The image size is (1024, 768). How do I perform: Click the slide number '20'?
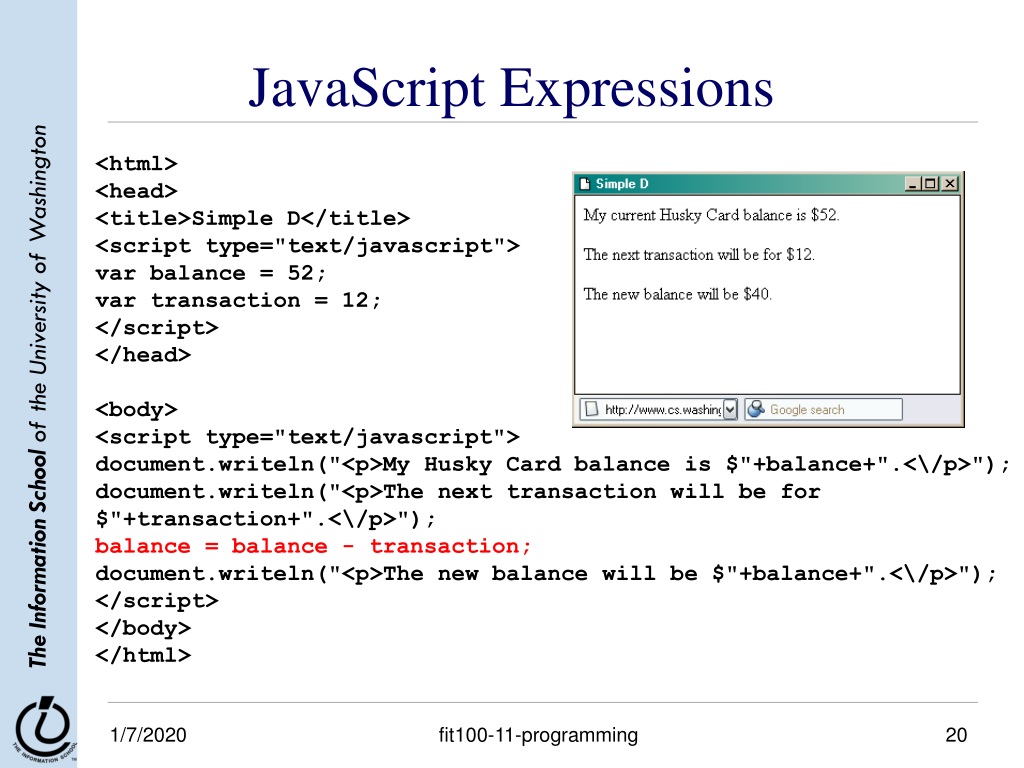956,735
